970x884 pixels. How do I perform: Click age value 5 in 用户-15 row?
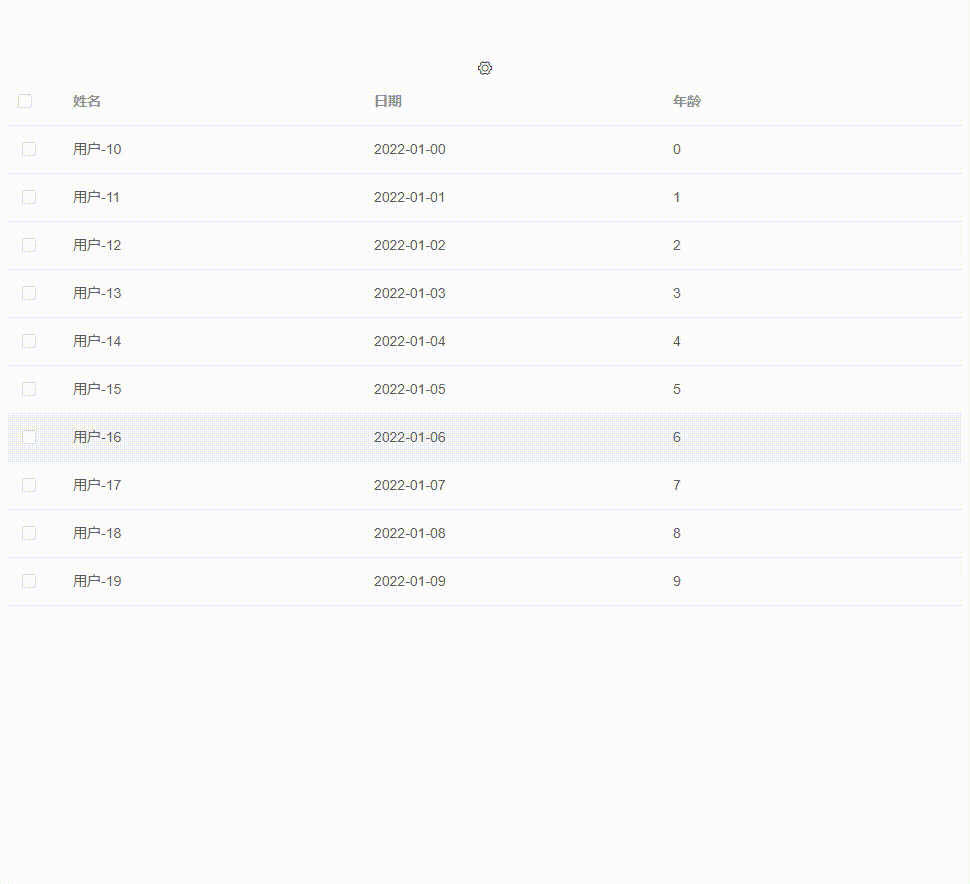677,389
